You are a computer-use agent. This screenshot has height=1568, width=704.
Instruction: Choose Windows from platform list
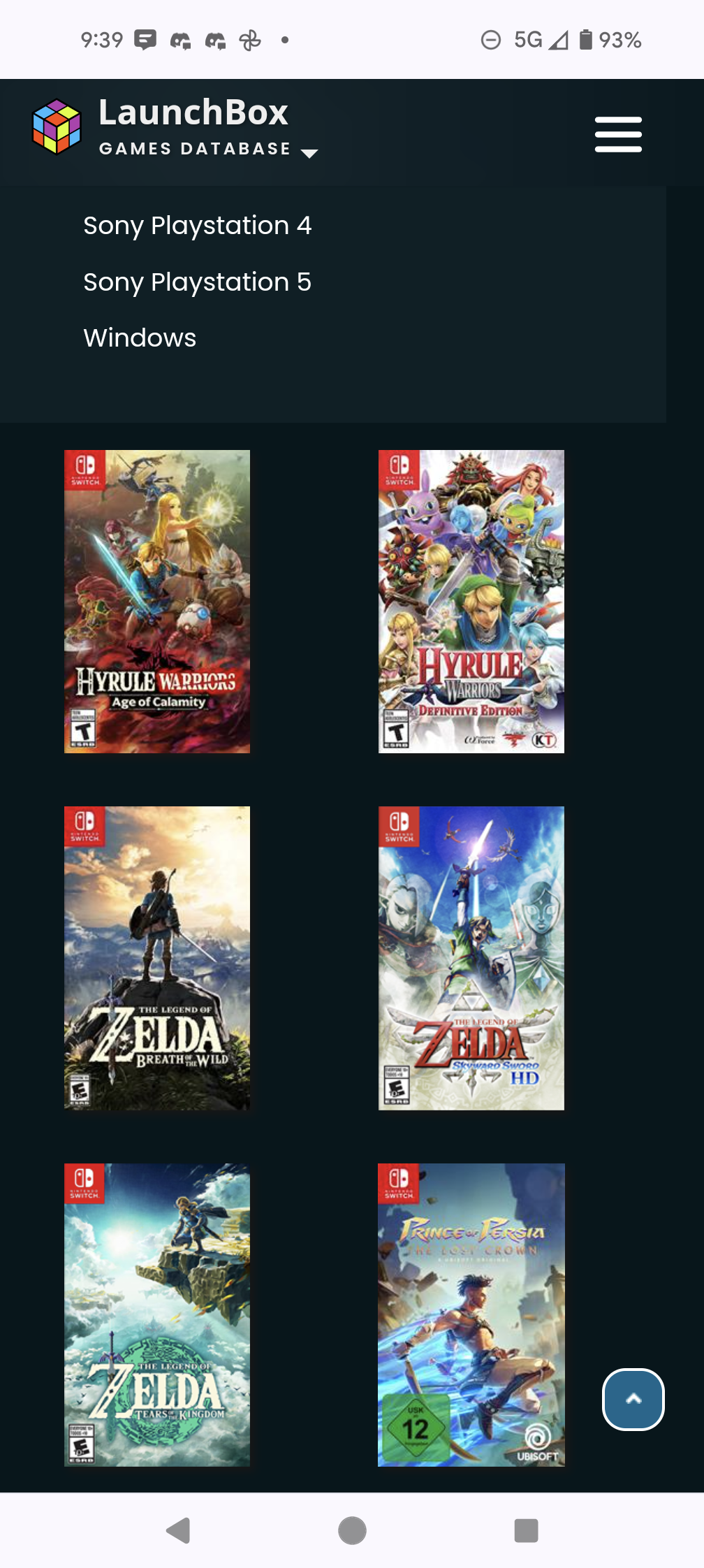[x=140, y=338]
